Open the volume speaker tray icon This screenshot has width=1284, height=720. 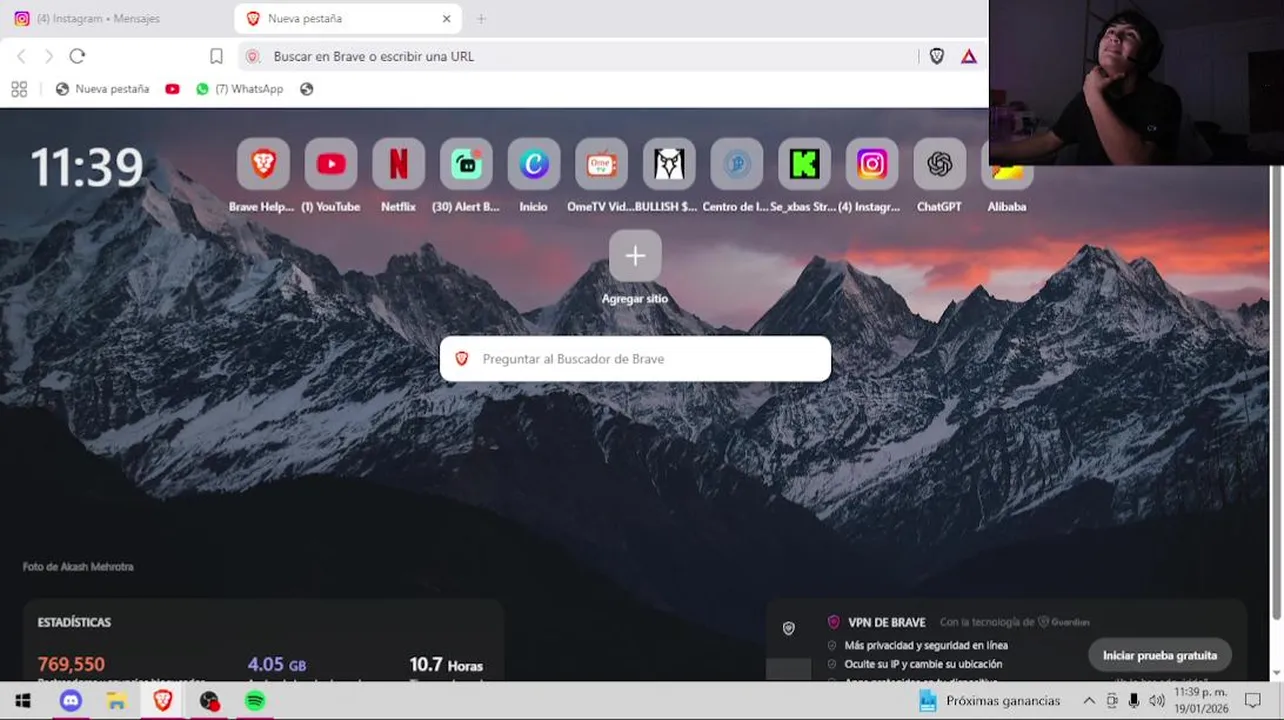point(1156,701)
